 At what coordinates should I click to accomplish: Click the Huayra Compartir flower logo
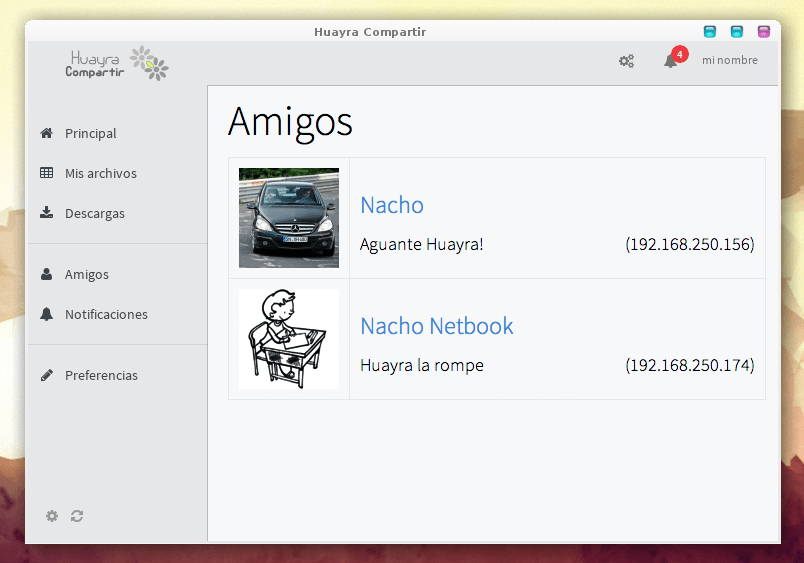coord(149,63)
